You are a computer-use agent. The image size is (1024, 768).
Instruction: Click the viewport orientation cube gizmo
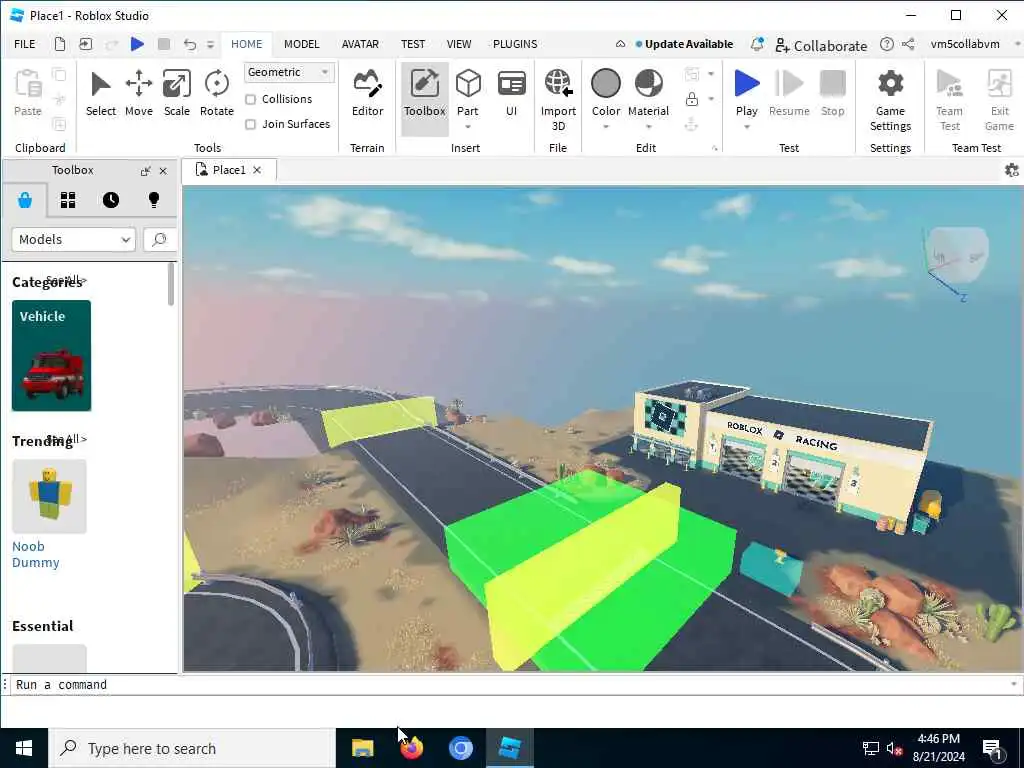957,255
